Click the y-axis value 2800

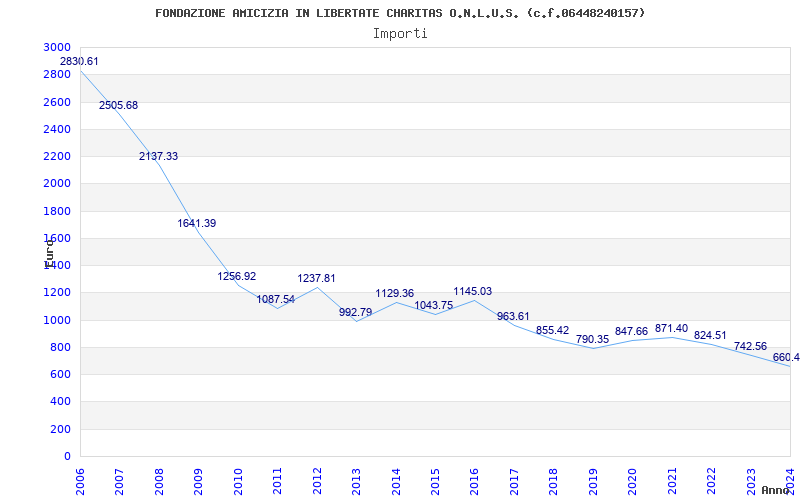(x=57, y=74)
